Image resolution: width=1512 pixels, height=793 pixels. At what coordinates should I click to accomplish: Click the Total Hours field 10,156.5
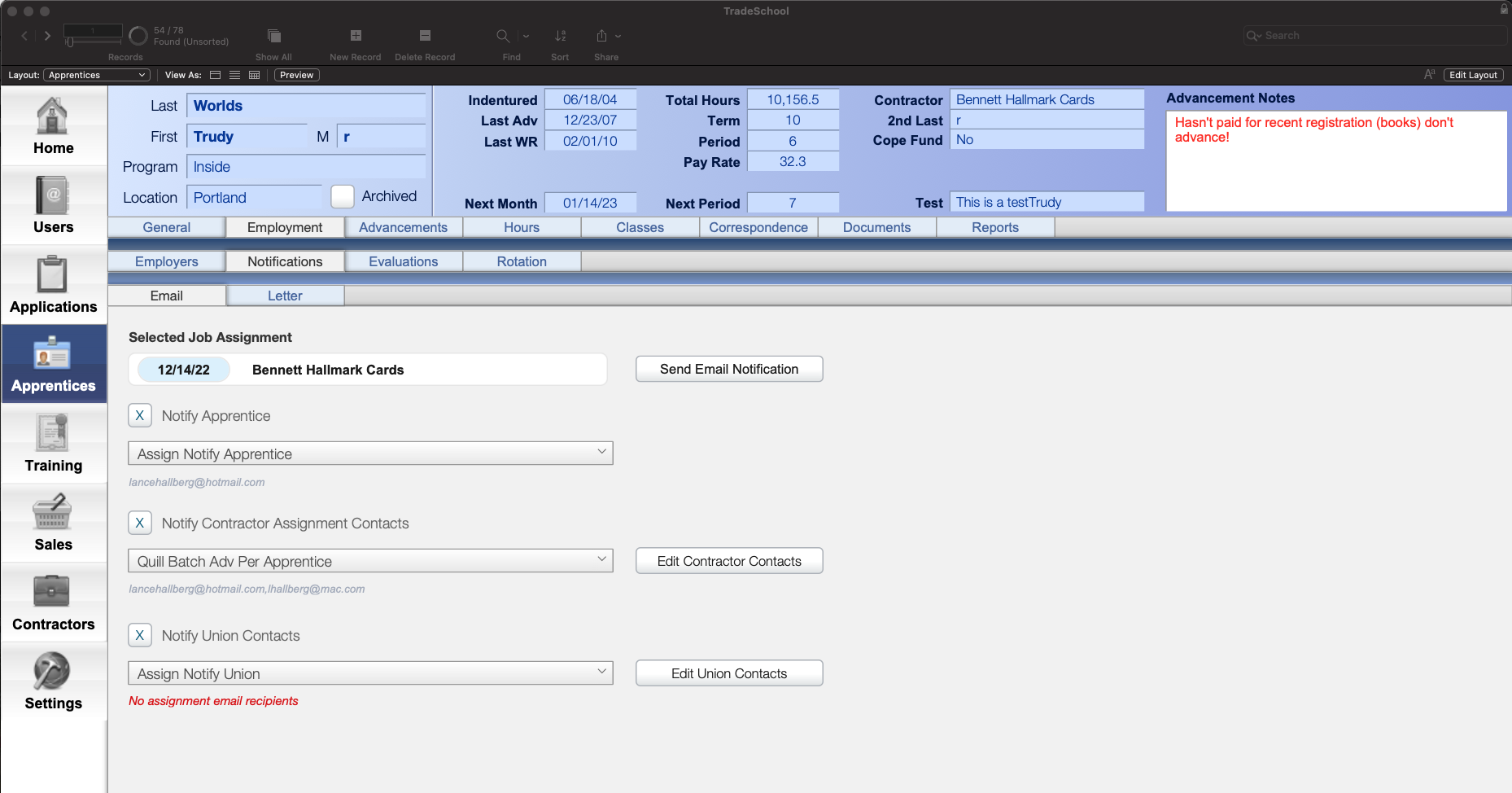tap(793, 99)
